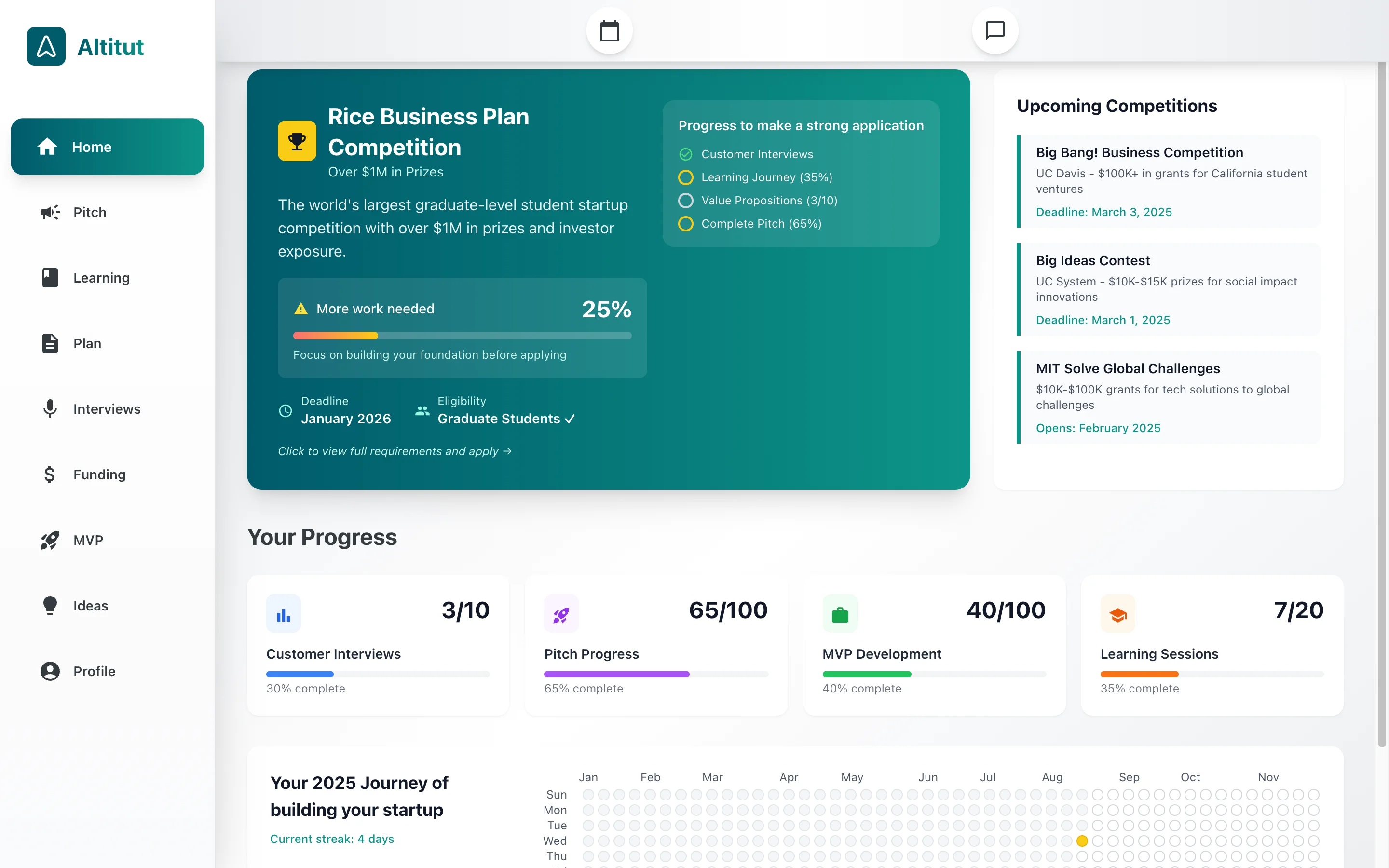Image resolution: width=1389 pixels, height=868 pixels.
Task: Select the Ideas lightbulb icon
Action: coord(50,605)
